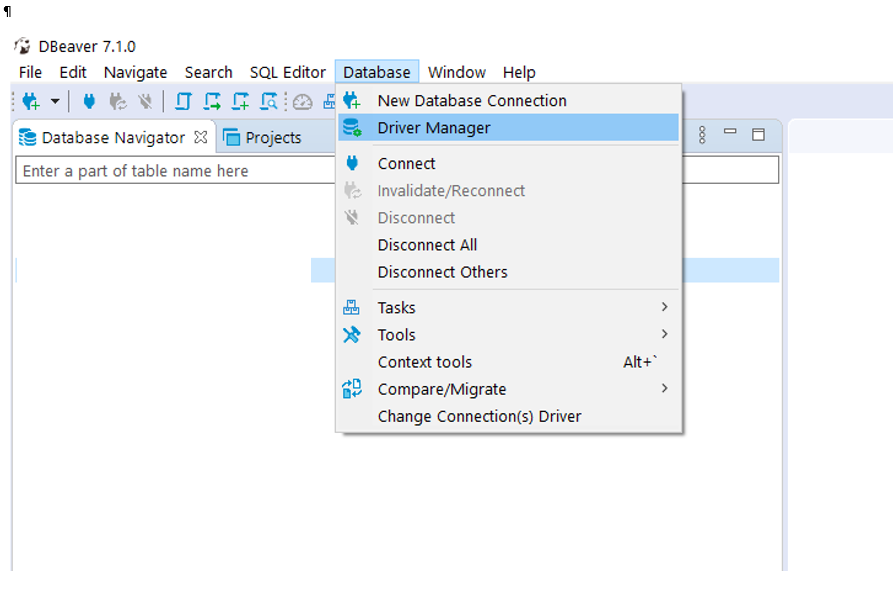This screenshot has width=893, height=616.
Task: Open the Edit menu
Action: 73,72
